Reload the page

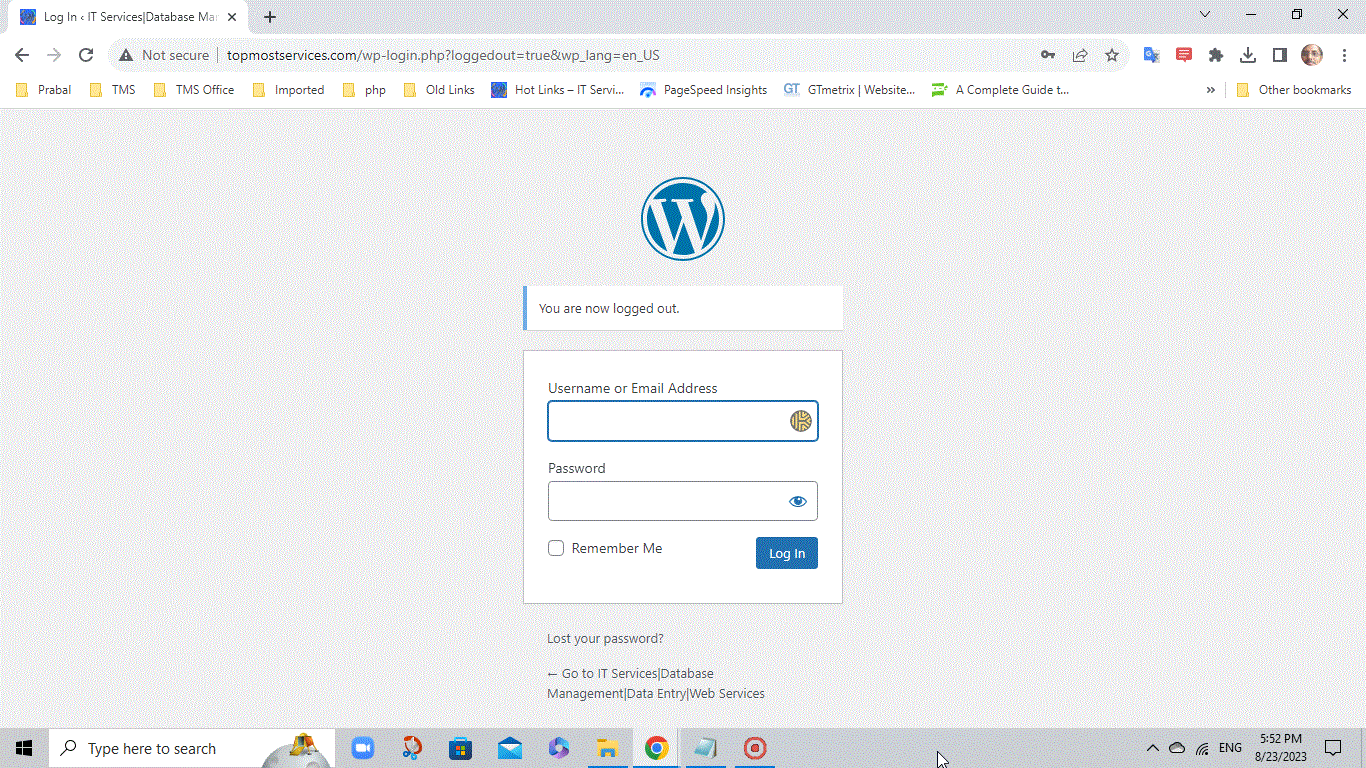pyautogui.click(x=86, y=55)
